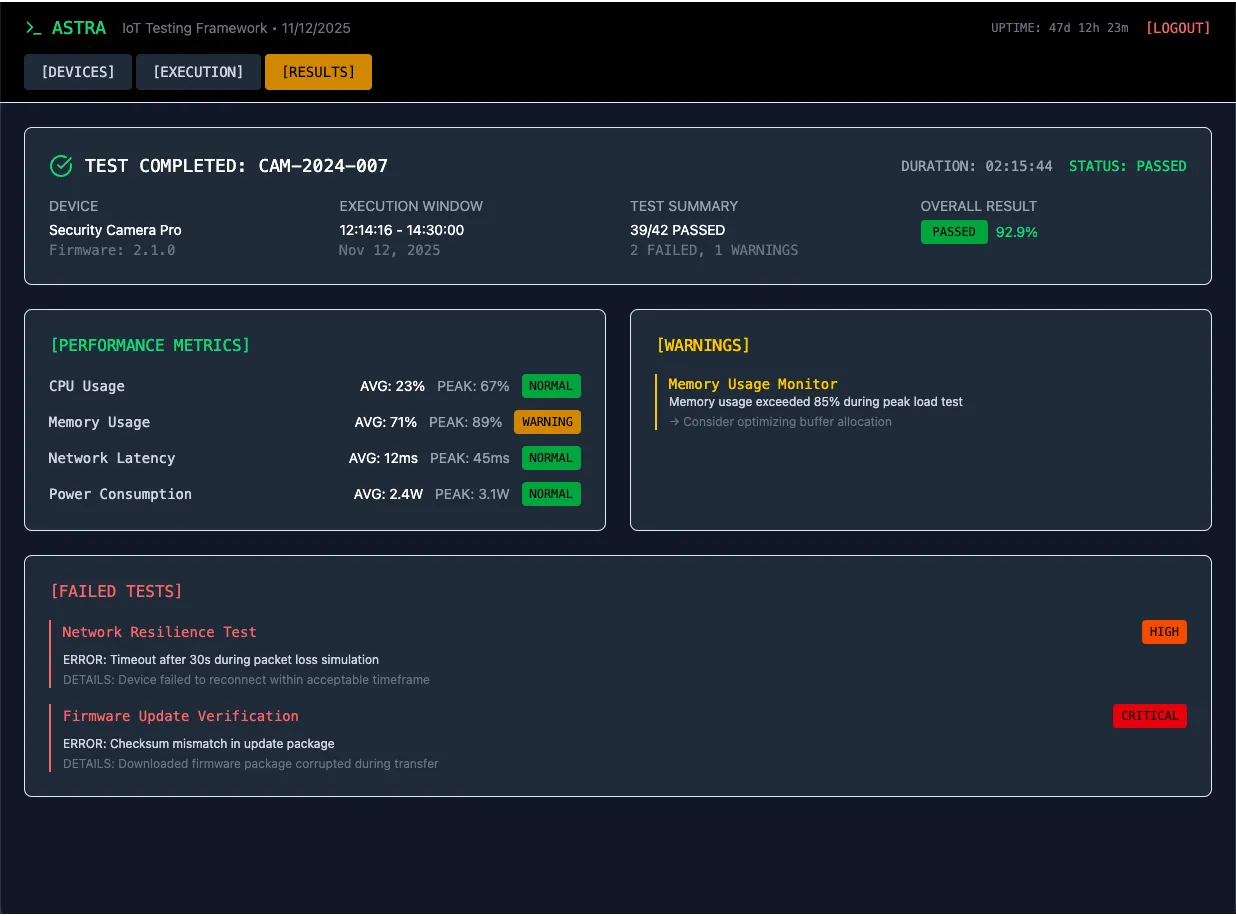
Task: Select the Memory Usage Monitor warning title
Action: point(753,384)
